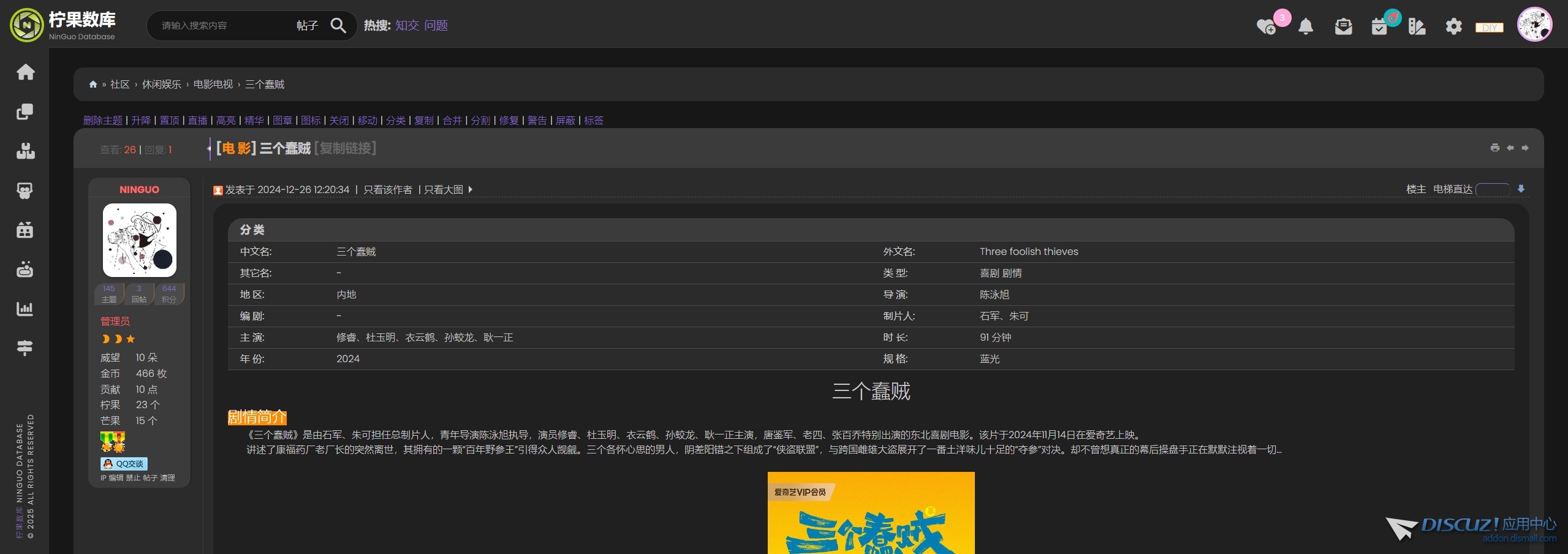
Task: Open the sidebar stacked copies icon
Action: point(25,112)
